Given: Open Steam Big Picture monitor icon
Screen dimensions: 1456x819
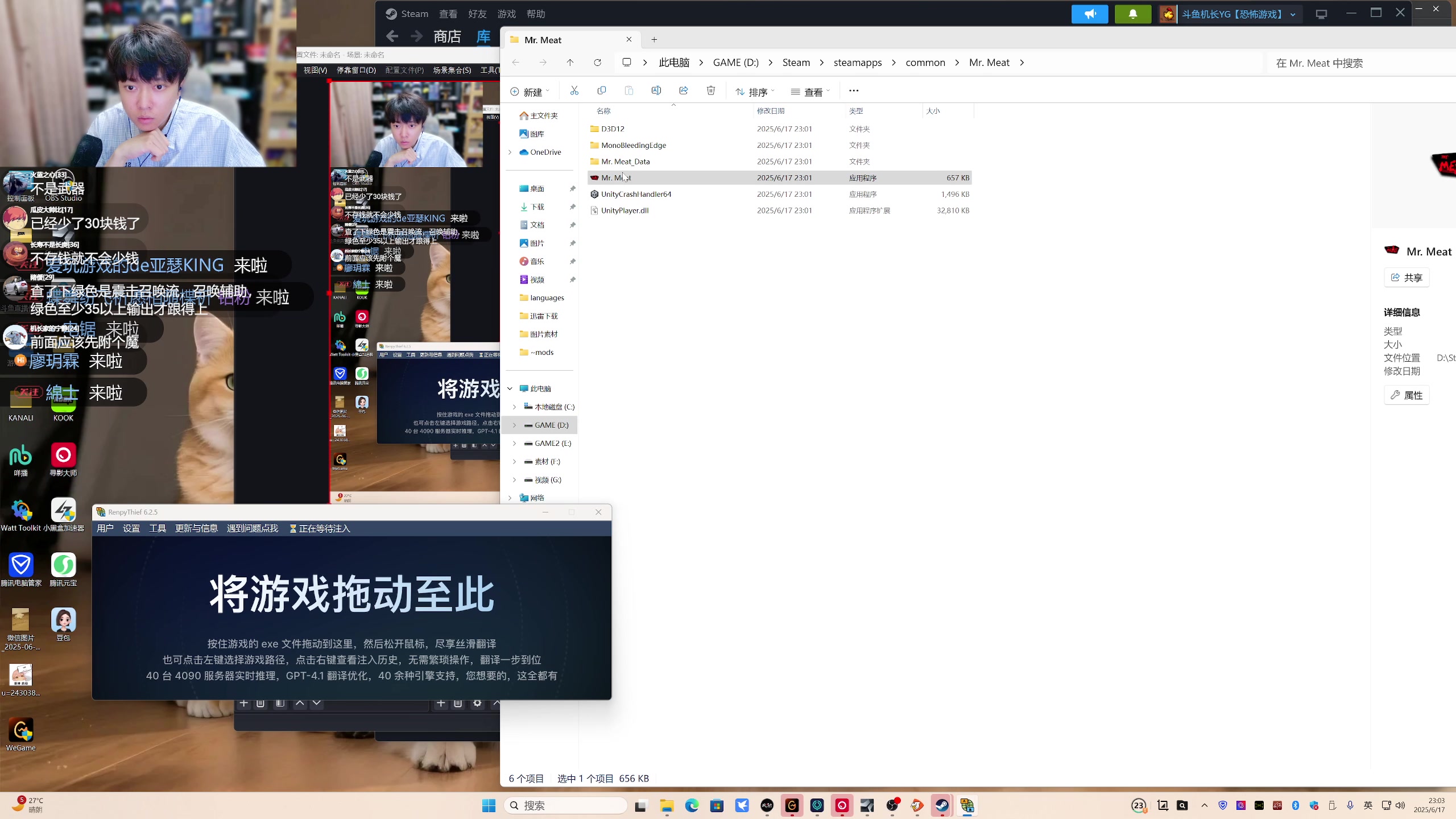Looking at the screenshot, I should pos(1321,14).
